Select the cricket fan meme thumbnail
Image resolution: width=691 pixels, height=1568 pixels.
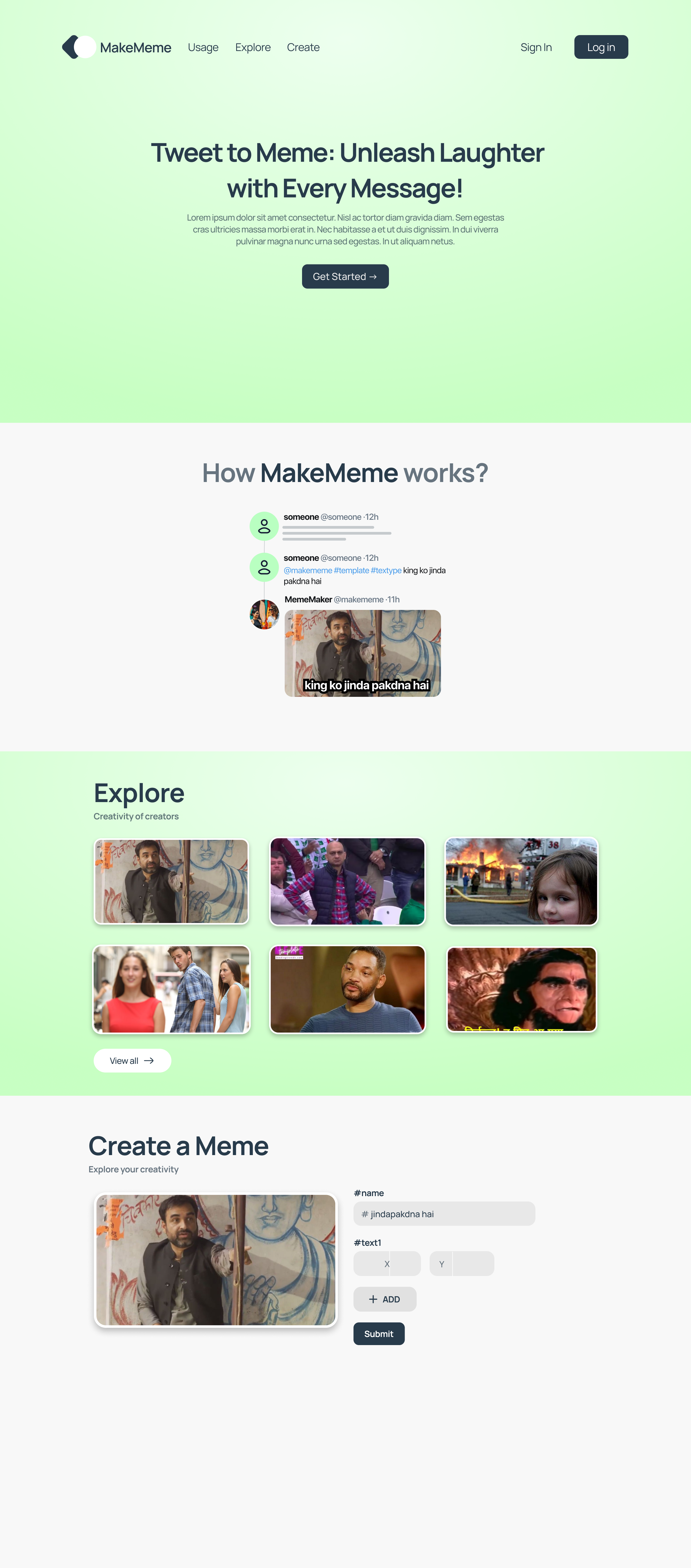tap(347, 881)
